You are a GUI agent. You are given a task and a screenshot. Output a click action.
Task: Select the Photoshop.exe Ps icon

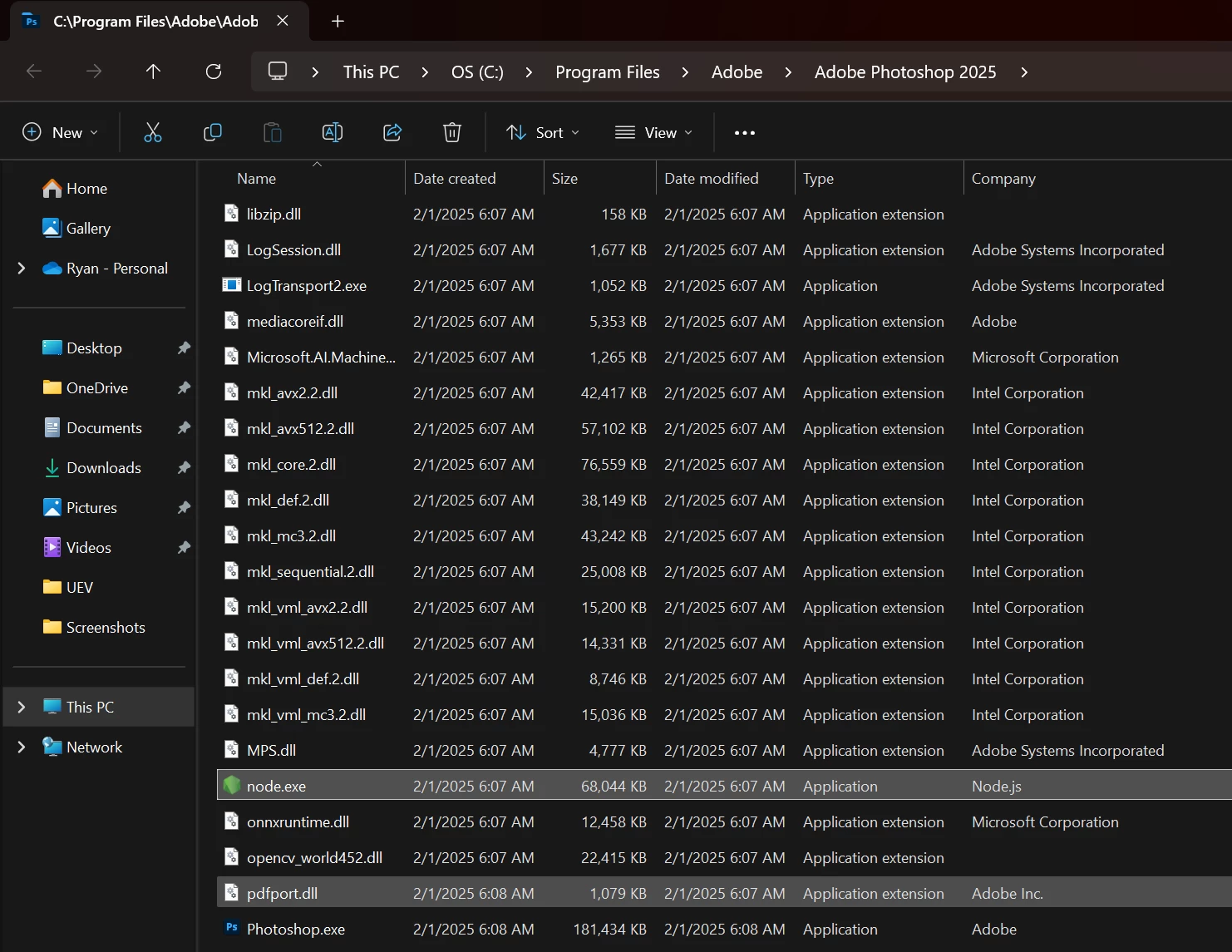[x=232, y=928]
